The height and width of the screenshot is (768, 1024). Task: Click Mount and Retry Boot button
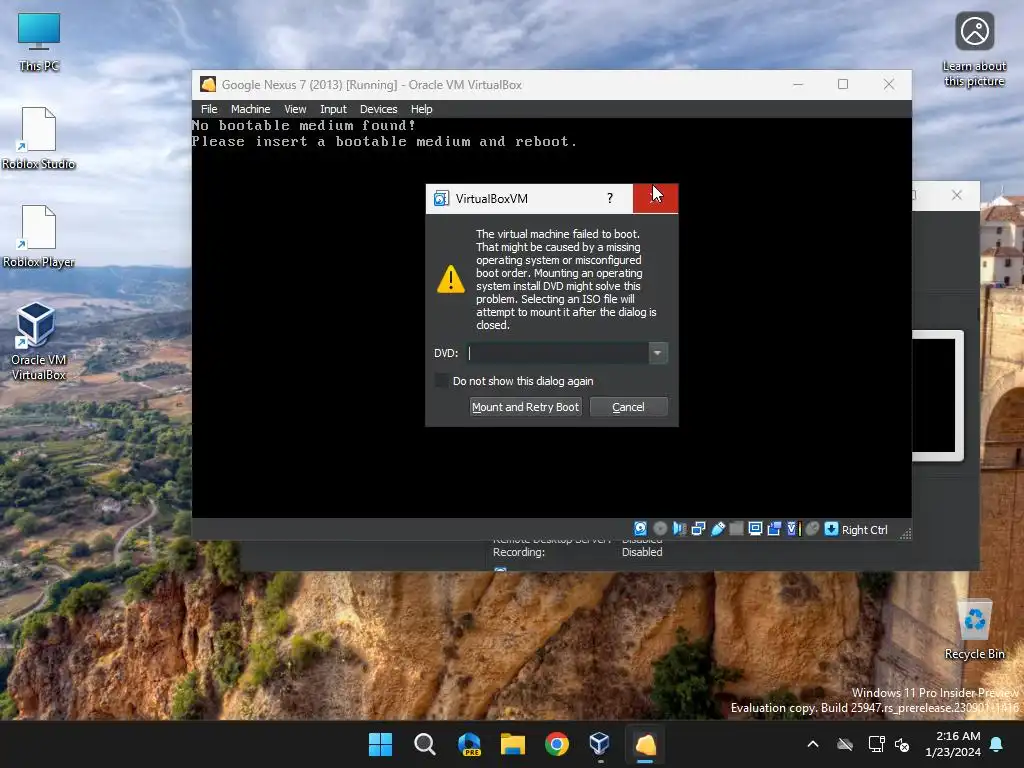click(525, 407)
